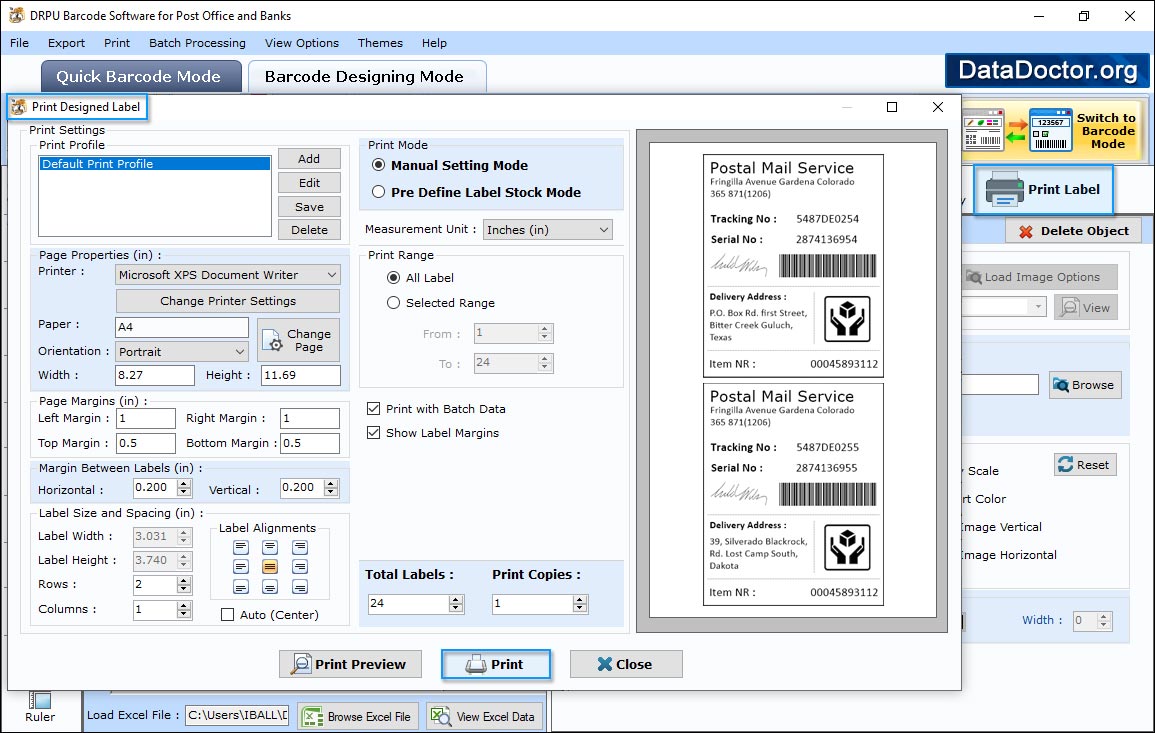Click the Save profile button

(309, 207)
